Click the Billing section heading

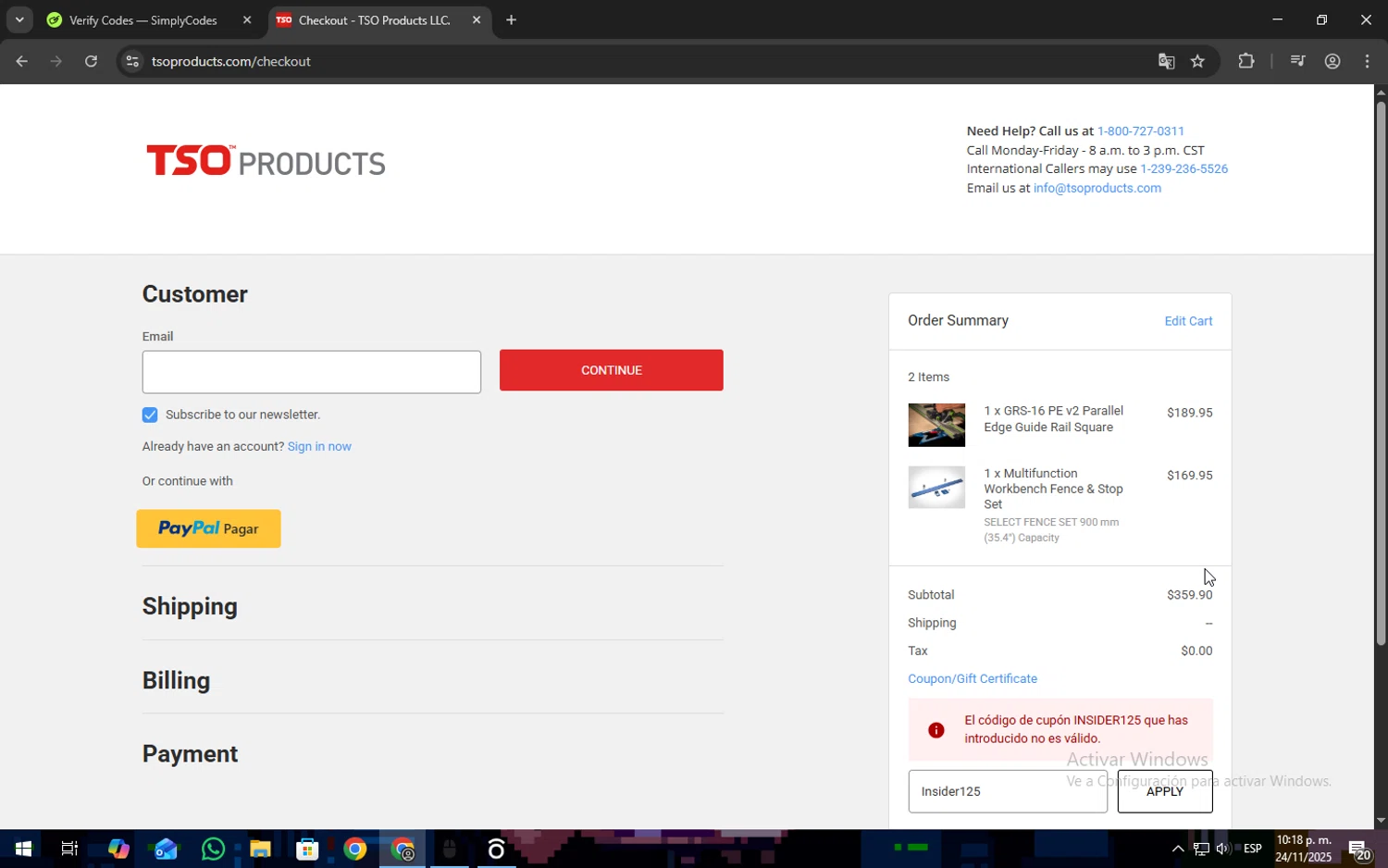tap(176, 680)
